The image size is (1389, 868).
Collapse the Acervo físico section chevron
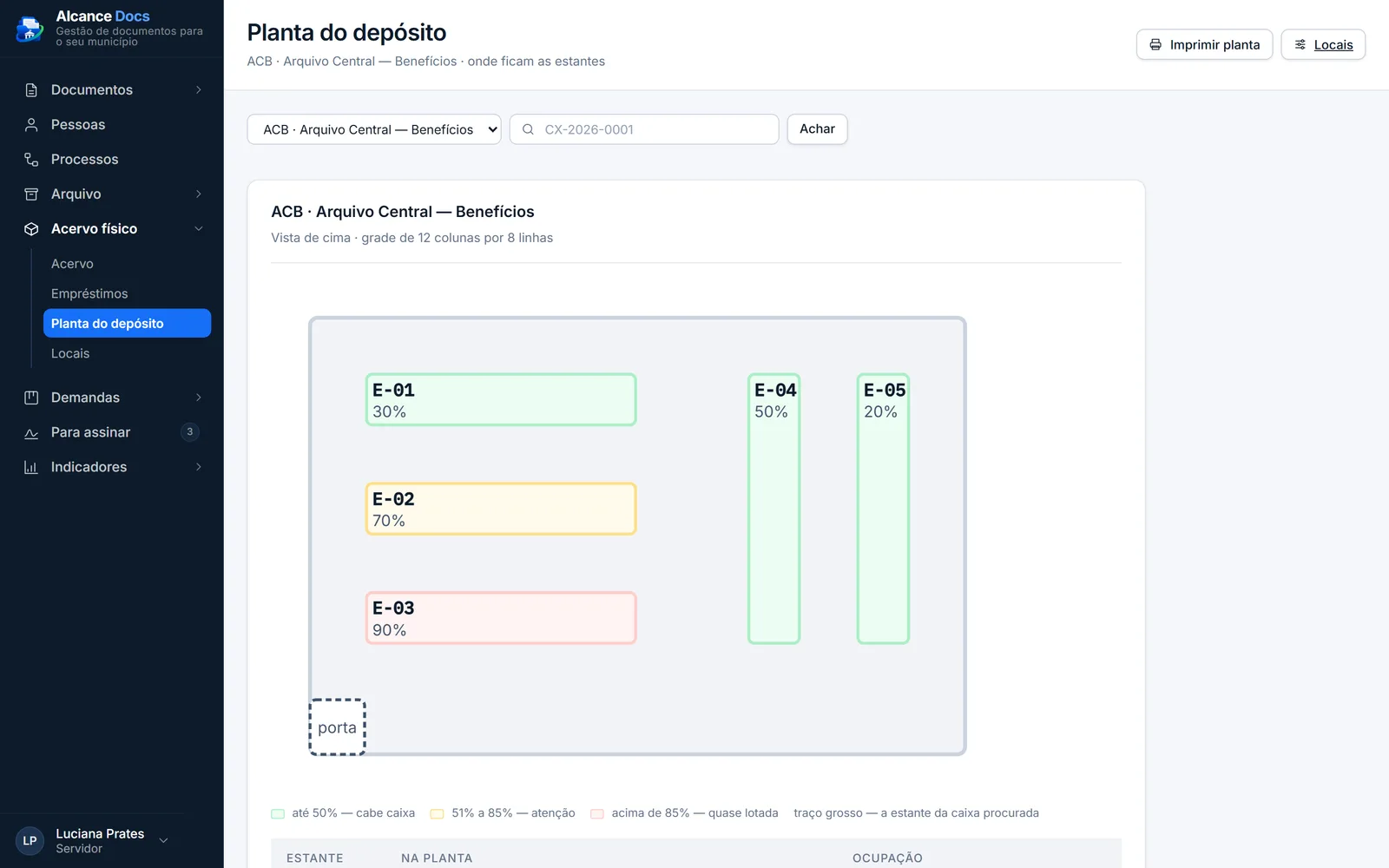[x=199, y=229]
